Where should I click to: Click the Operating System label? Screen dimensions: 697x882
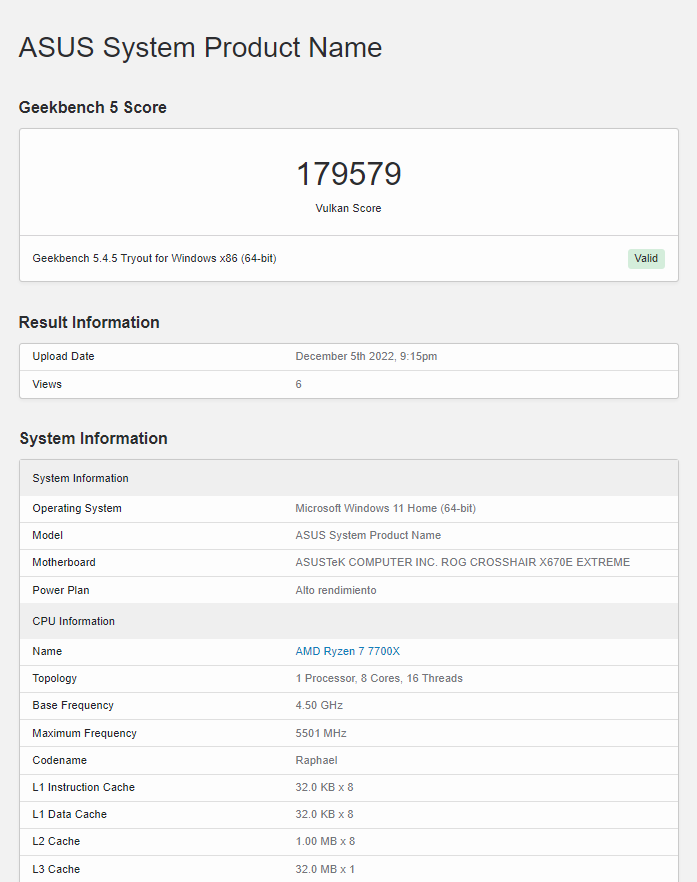(77, 508)
